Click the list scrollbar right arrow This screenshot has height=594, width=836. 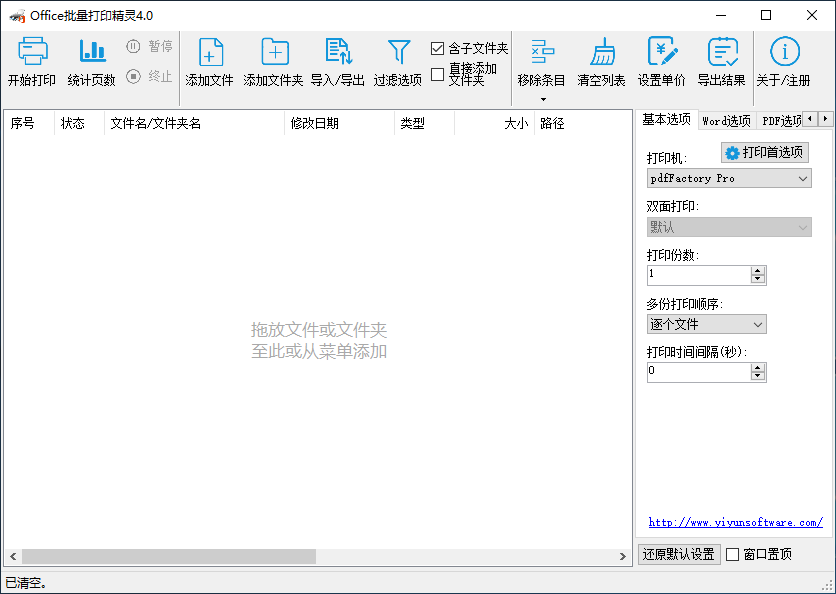pyautogui.click(x=623, y=556)
